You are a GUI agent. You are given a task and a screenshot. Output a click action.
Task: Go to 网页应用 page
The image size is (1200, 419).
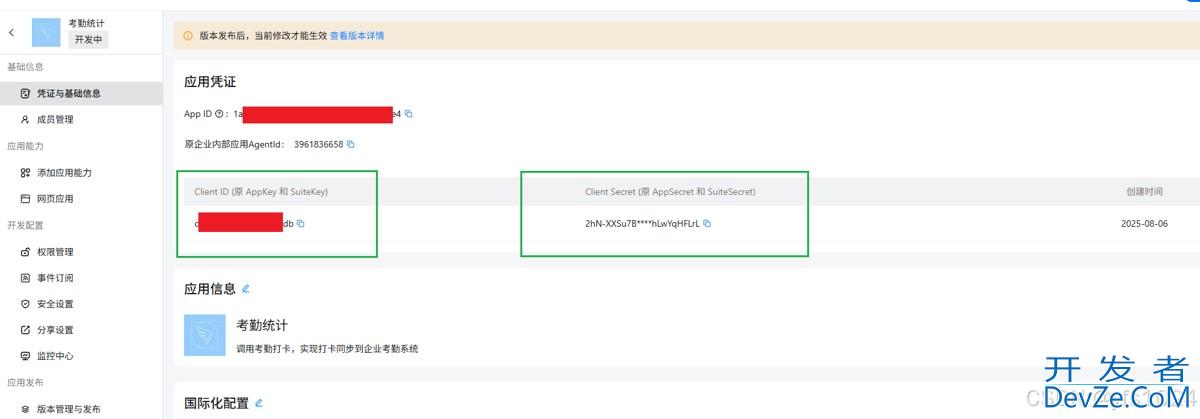click(54, 198)
